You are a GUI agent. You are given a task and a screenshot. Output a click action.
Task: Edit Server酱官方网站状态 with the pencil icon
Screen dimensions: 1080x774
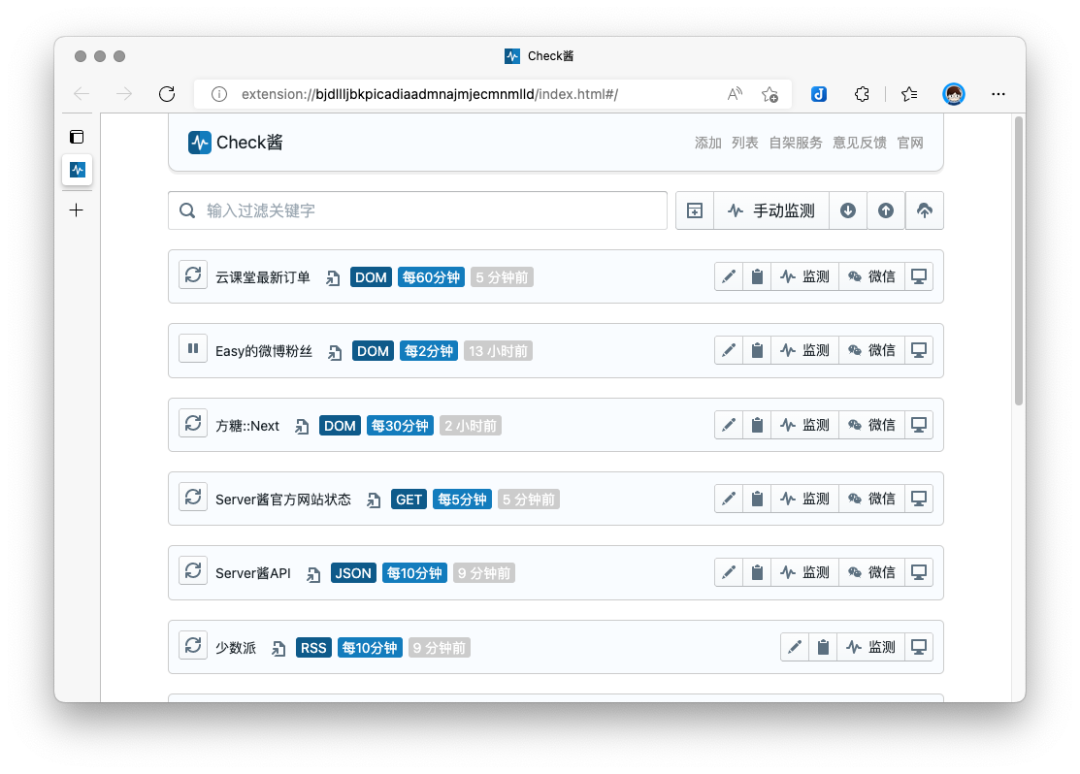tap(729, 499)
